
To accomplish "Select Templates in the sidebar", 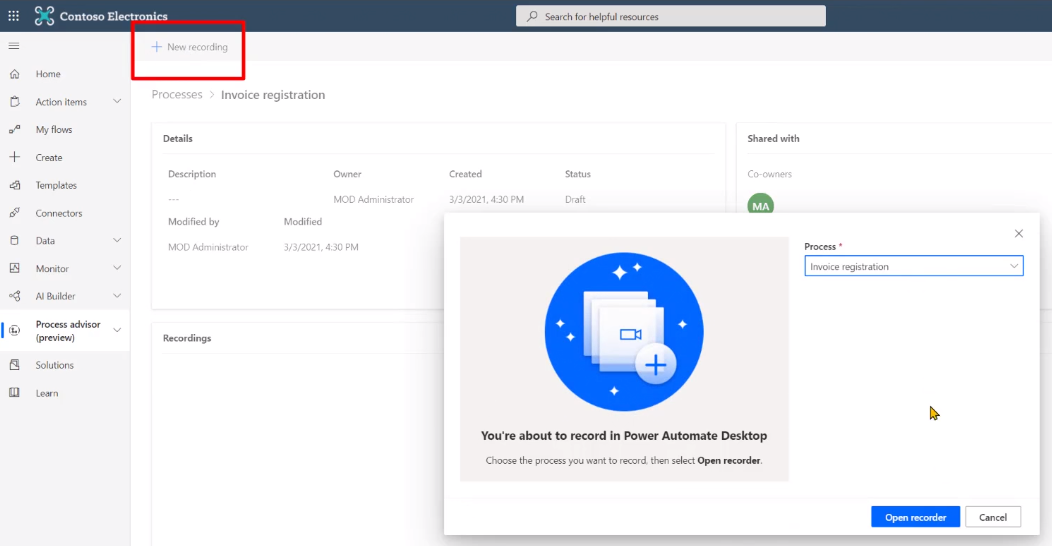I will tap(56, 185).
